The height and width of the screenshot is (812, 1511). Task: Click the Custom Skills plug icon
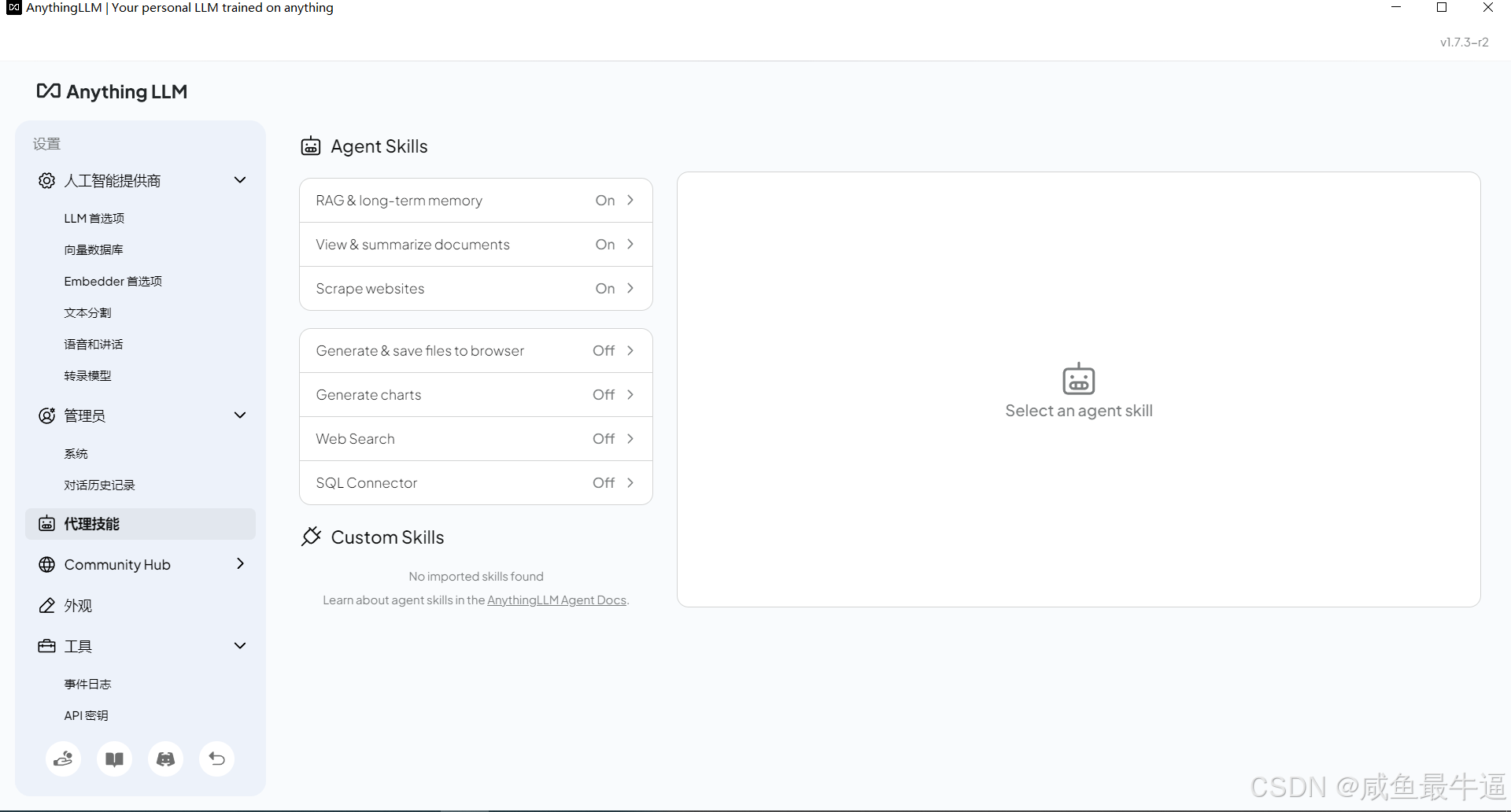[x=311, y=537]
